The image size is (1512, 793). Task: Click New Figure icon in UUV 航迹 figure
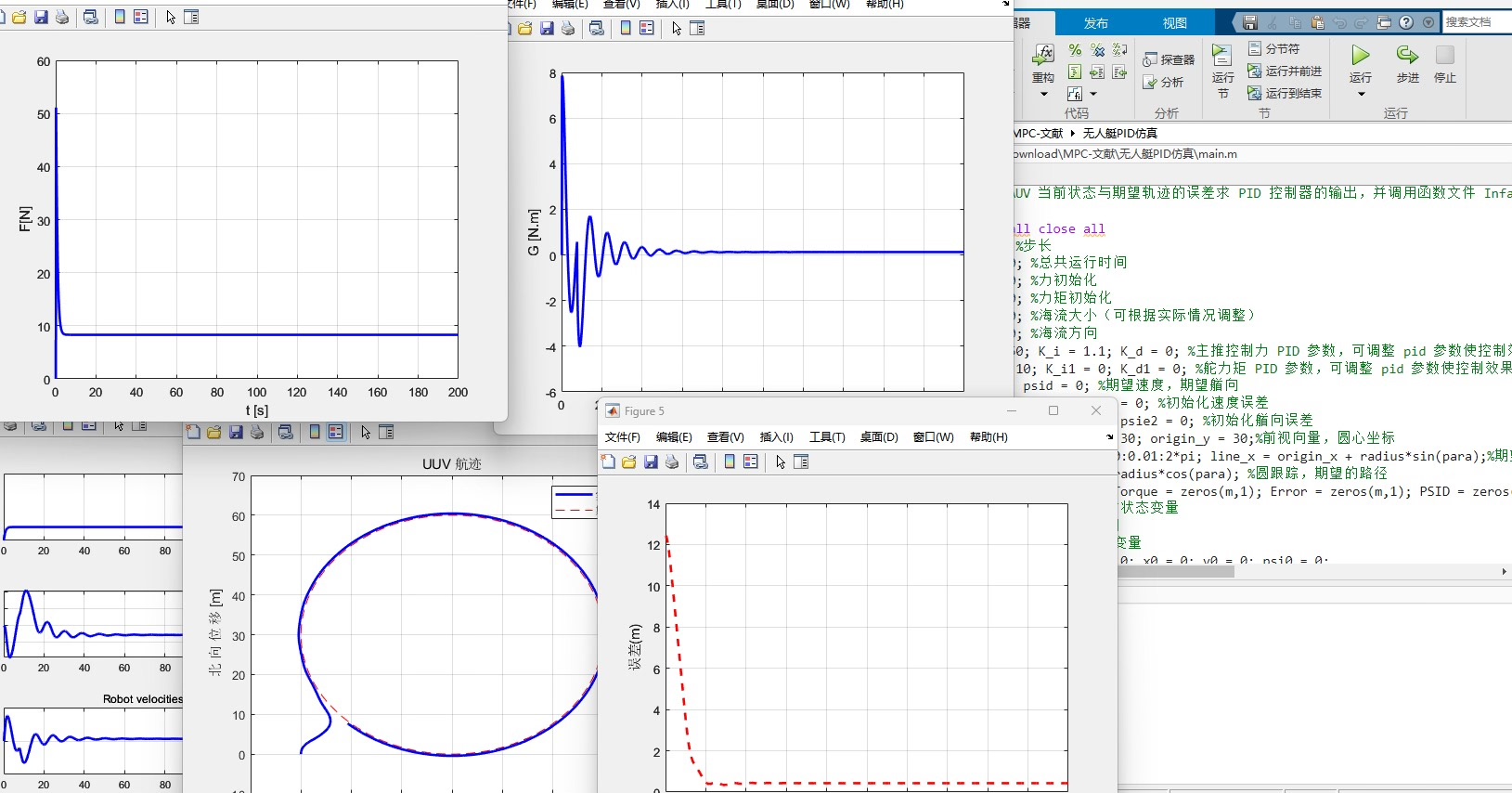(193, 432)
